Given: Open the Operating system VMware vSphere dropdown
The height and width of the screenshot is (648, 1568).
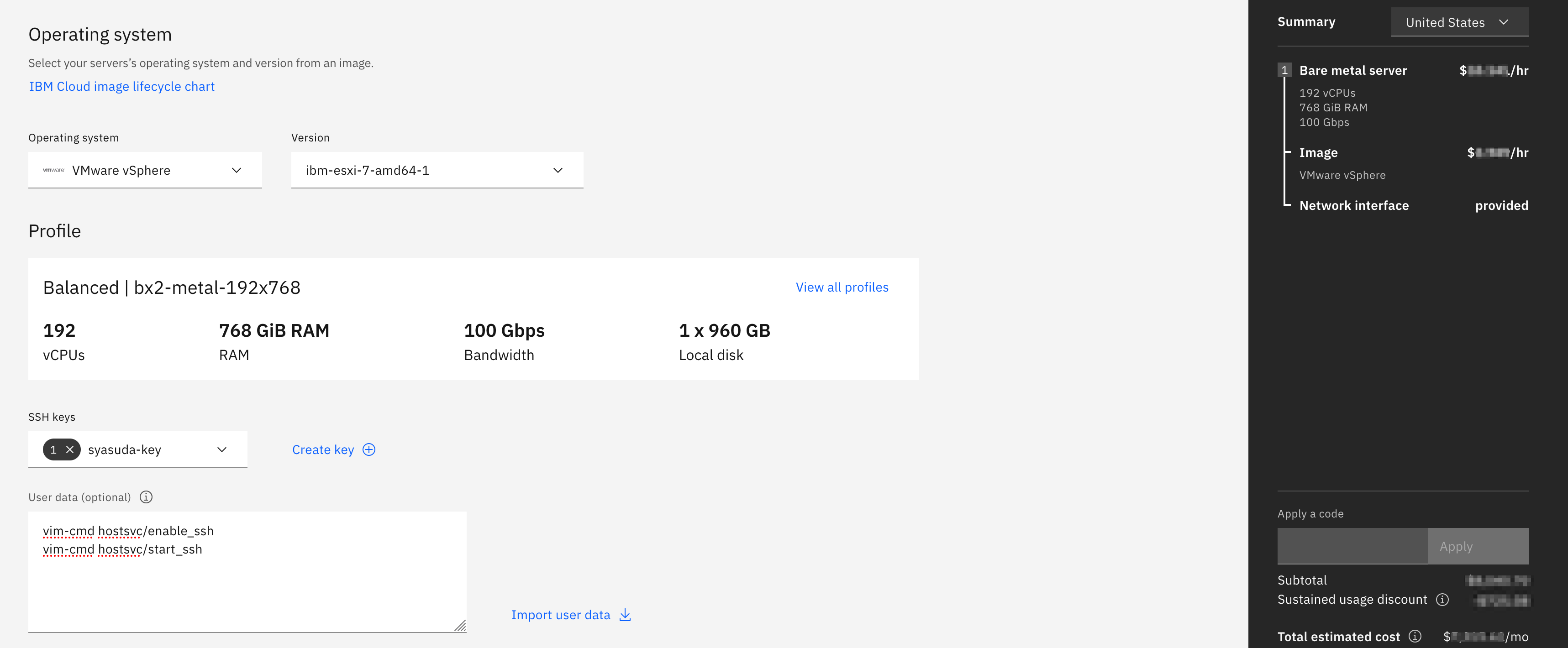Looking at the screenshot, I should [x=145, y=170].
